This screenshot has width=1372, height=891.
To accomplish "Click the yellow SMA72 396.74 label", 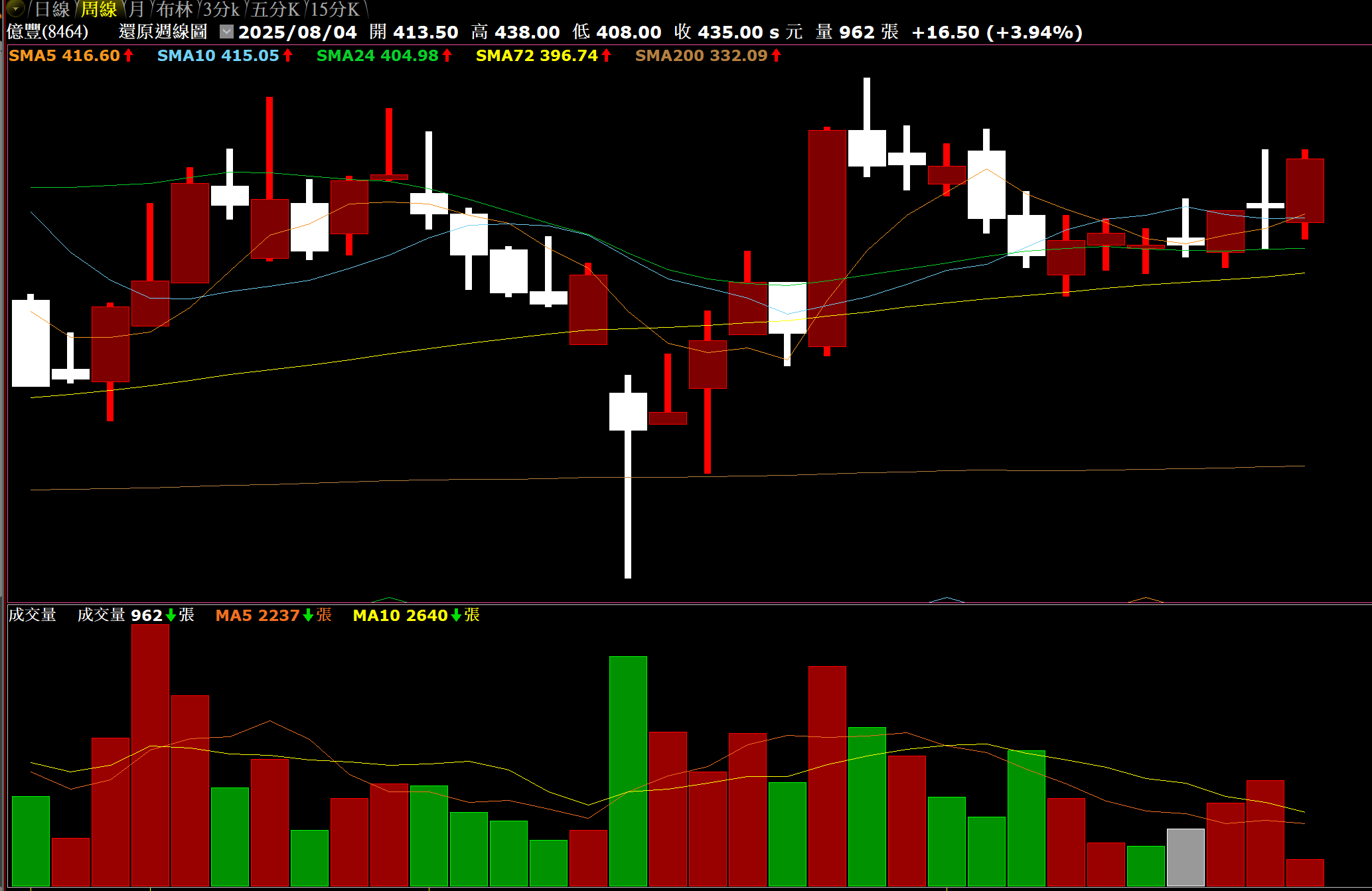I will click(x=536, y=56).
